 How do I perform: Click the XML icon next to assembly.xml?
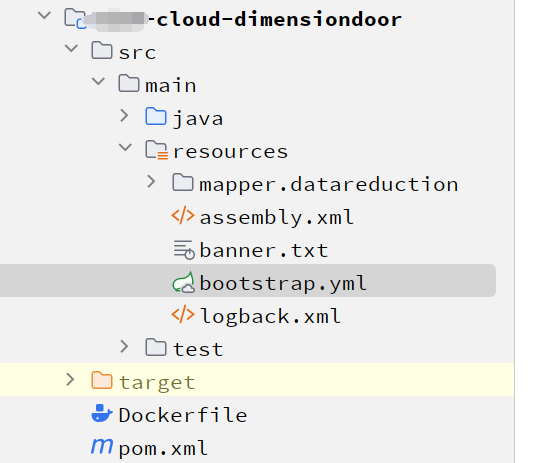183,215
